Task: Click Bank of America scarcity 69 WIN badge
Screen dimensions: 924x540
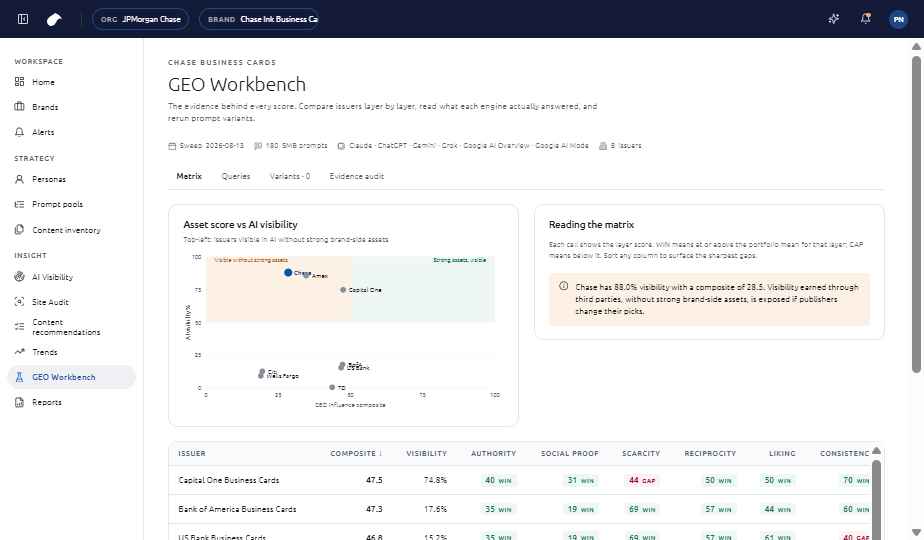Action: click(x=642, y=509)
